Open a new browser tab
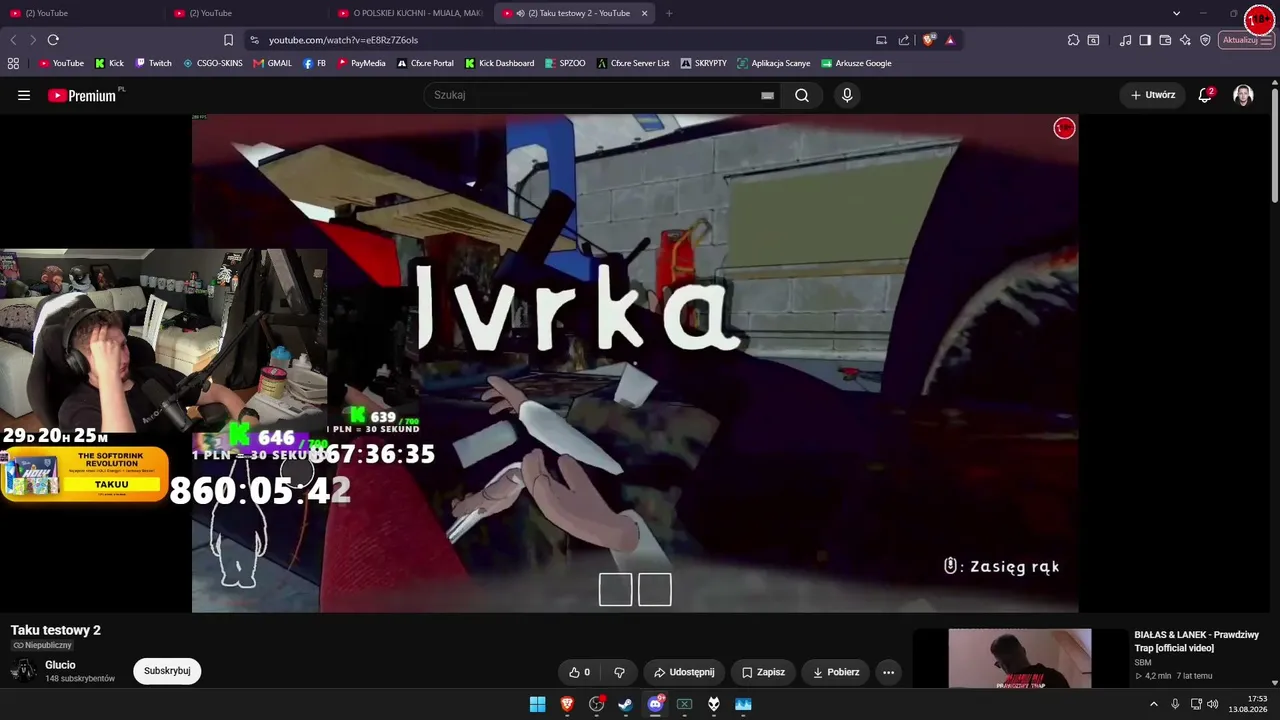The width and height of the screenshot is (1280, 720). [669, 13]
